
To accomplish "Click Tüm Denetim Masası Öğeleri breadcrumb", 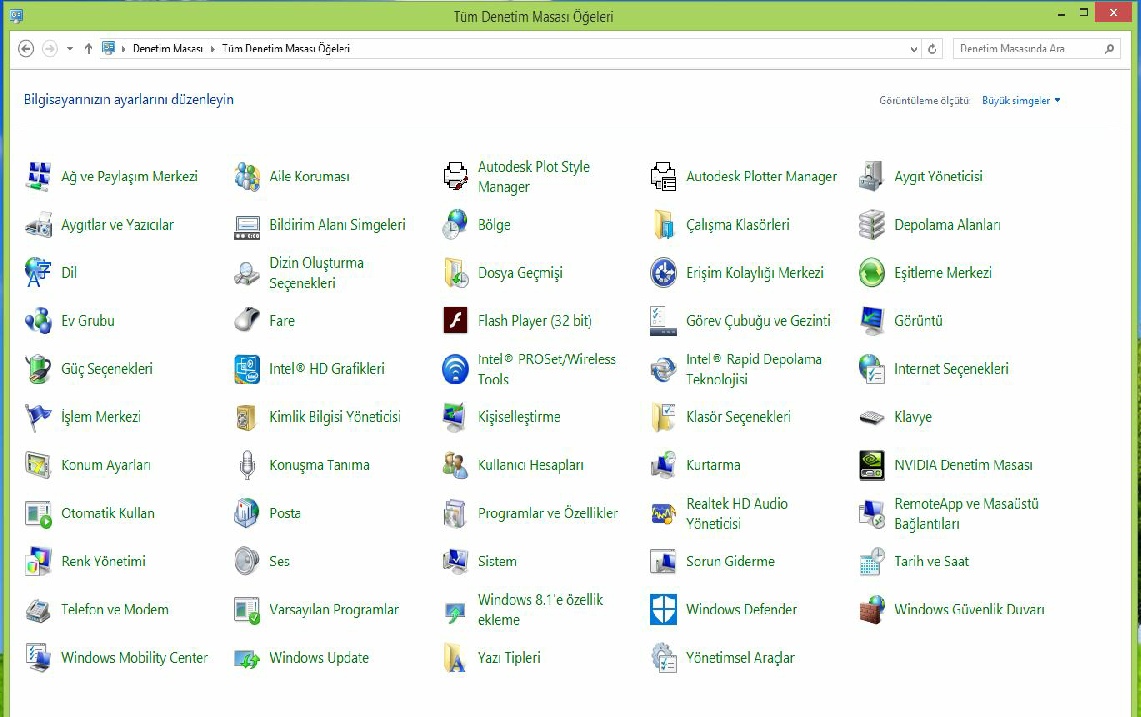I will coord(286,49).
